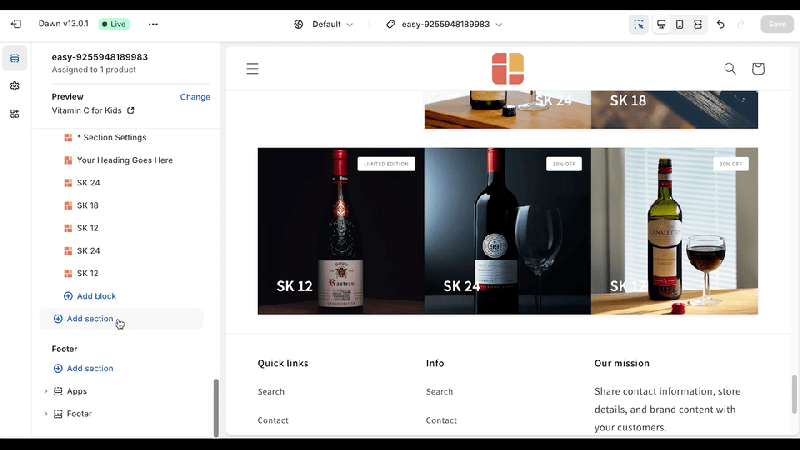Click the Save button
The width and height of the screenshot is (800, 450).
click(x=777, y=24)
